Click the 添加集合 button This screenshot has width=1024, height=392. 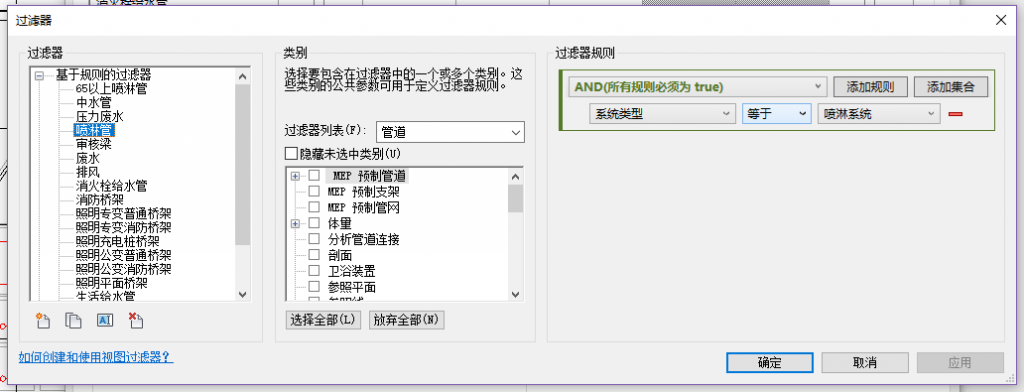(951, 87)
